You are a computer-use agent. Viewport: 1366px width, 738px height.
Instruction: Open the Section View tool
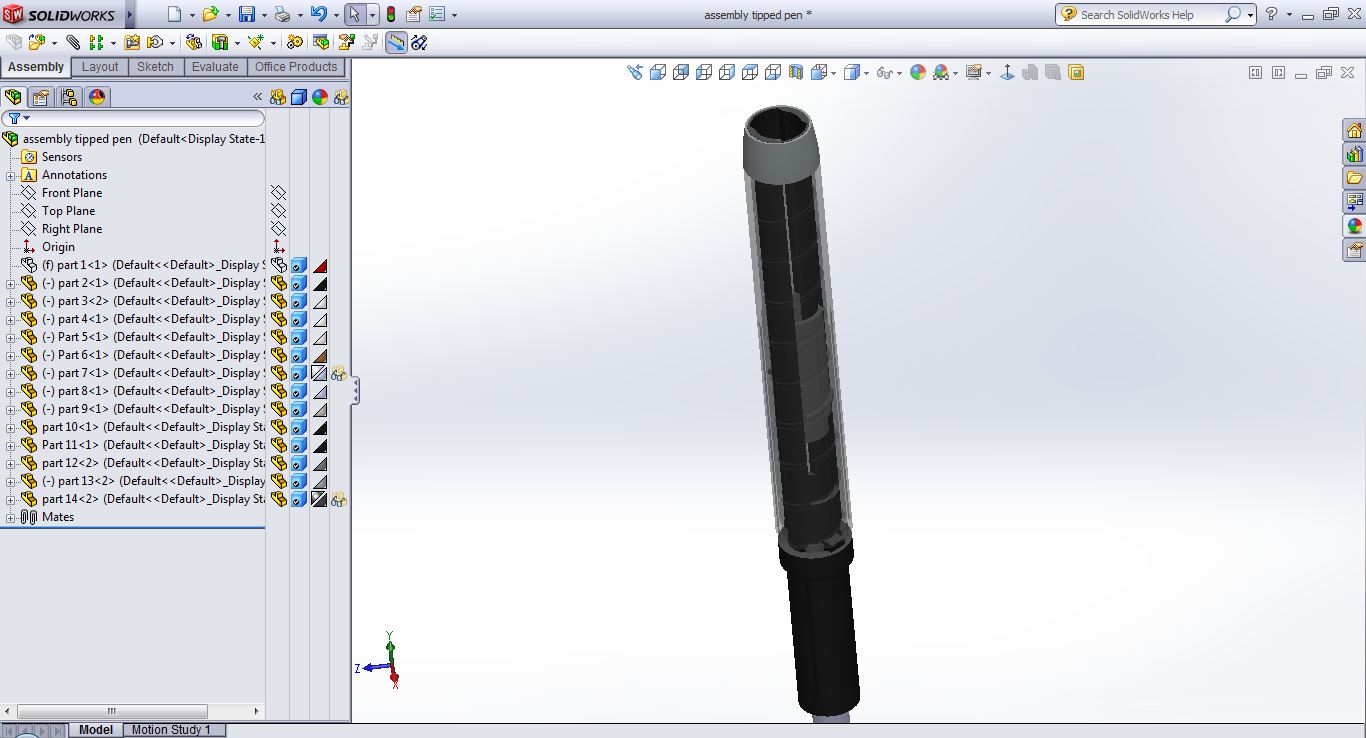[796, 72]
